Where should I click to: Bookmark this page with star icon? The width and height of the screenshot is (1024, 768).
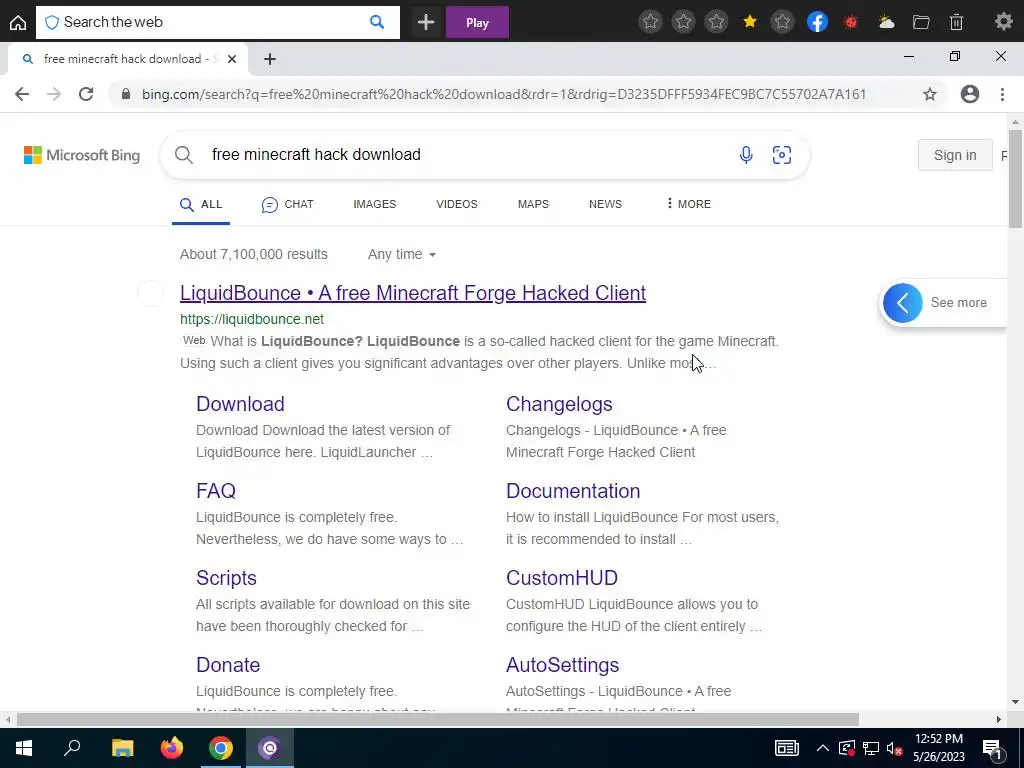click(x=929, y=94)
